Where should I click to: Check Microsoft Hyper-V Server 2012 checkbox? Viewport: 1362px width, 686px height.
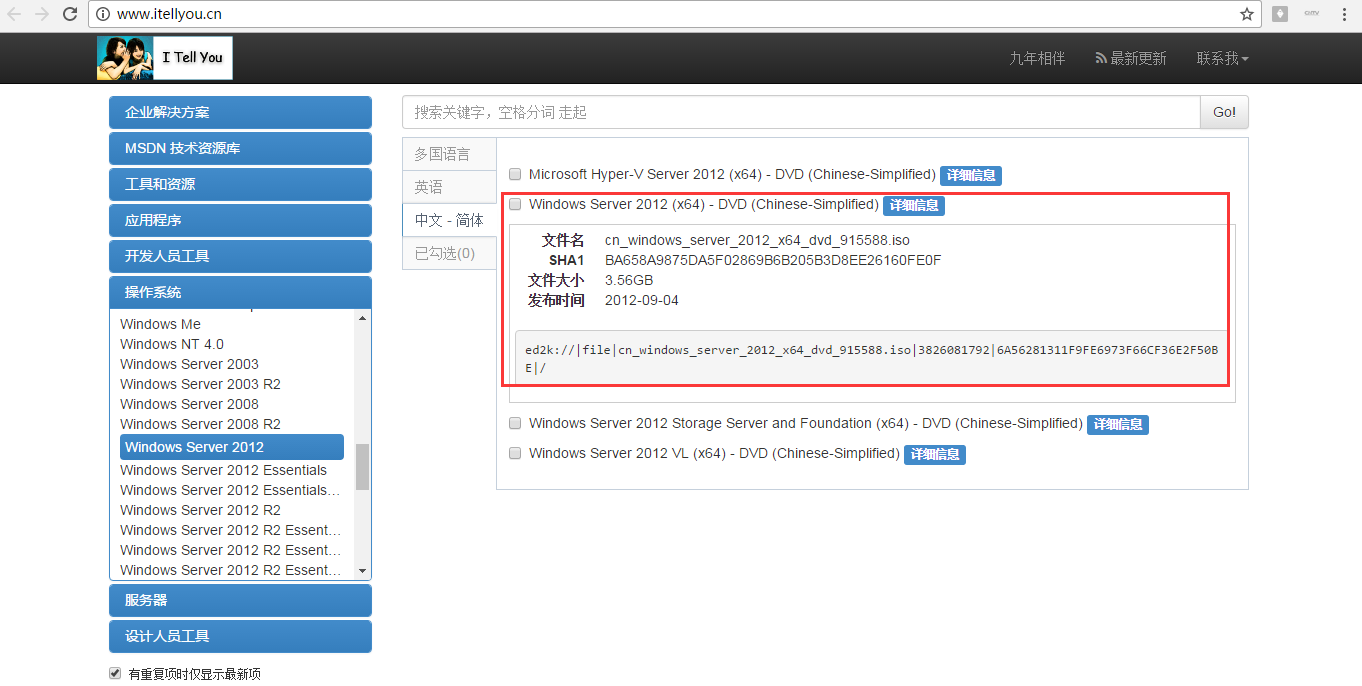pyautogui.click(x=515, y=173)
